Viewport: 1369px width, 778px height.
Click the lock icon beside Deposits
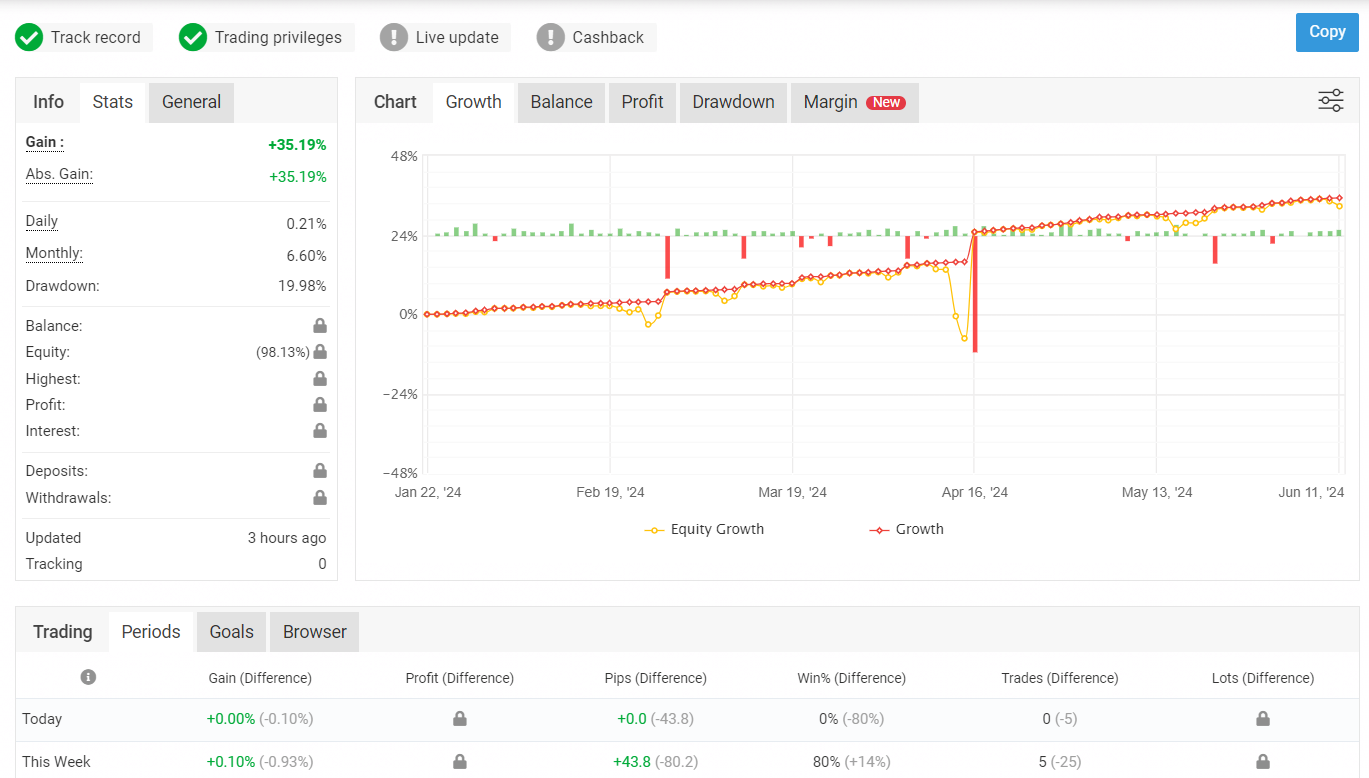(x=320, y=471)
